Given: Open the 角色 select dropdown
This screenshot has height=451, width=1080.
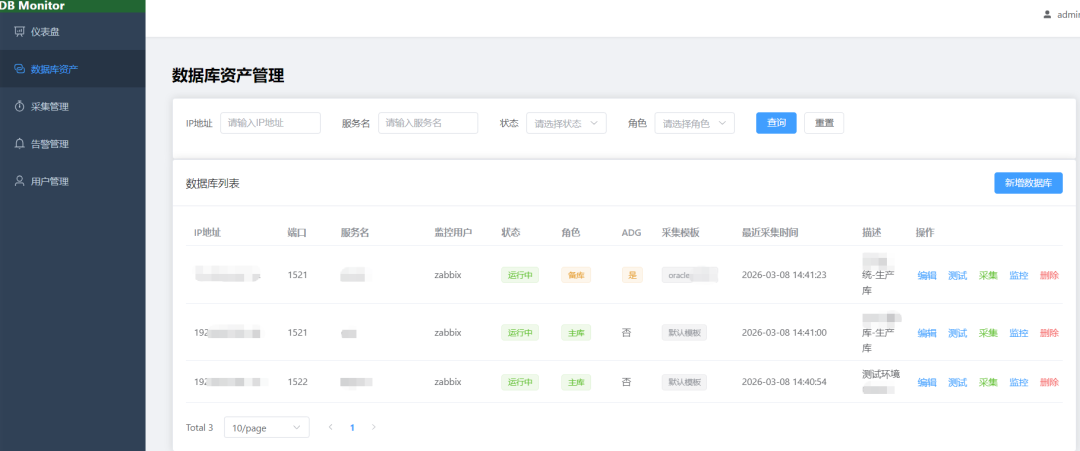Looking at the screenshot, I should 694,123.
